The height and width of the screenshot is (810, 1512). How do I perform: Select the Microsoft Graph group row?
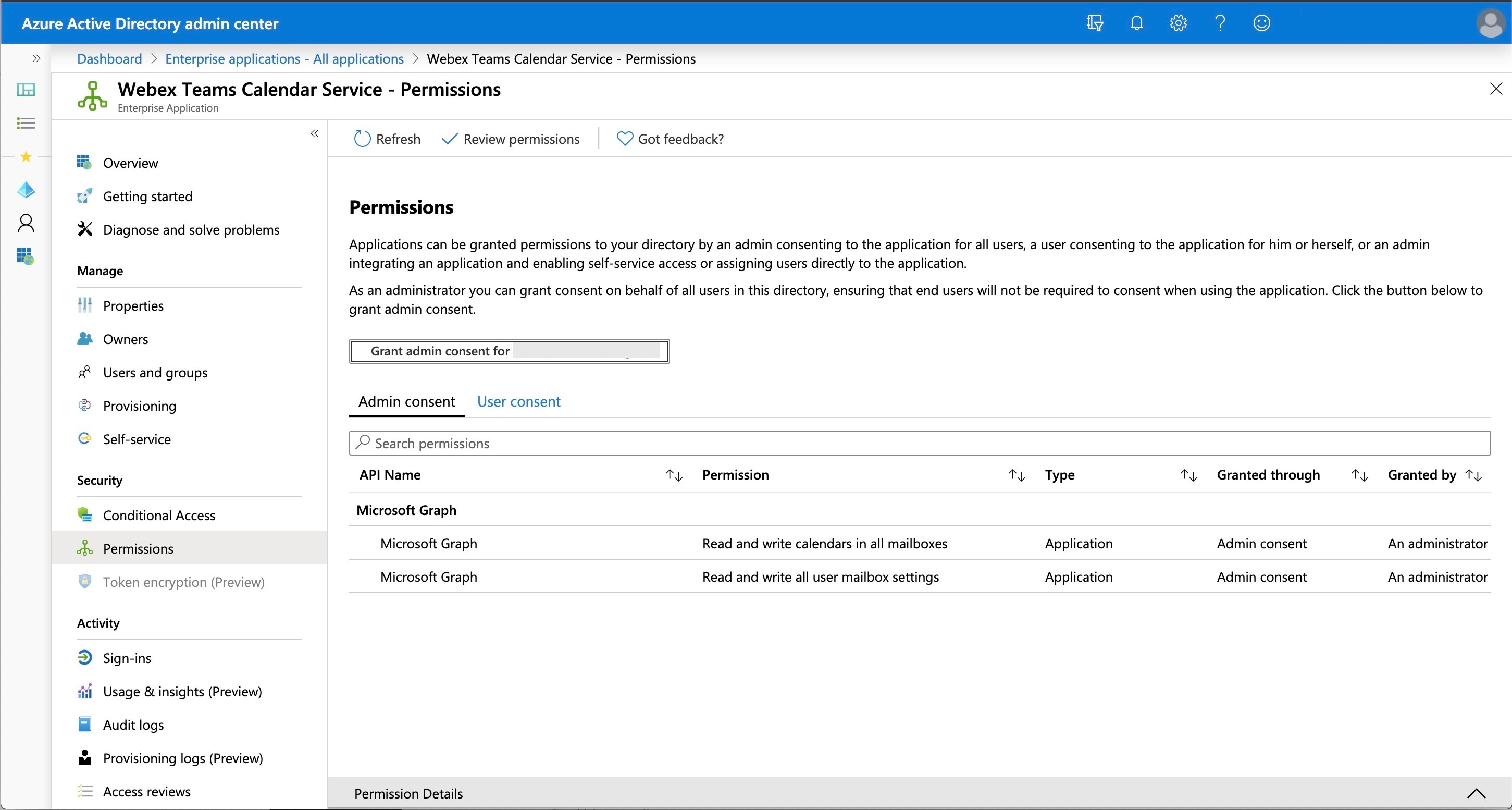click(919, 510)
